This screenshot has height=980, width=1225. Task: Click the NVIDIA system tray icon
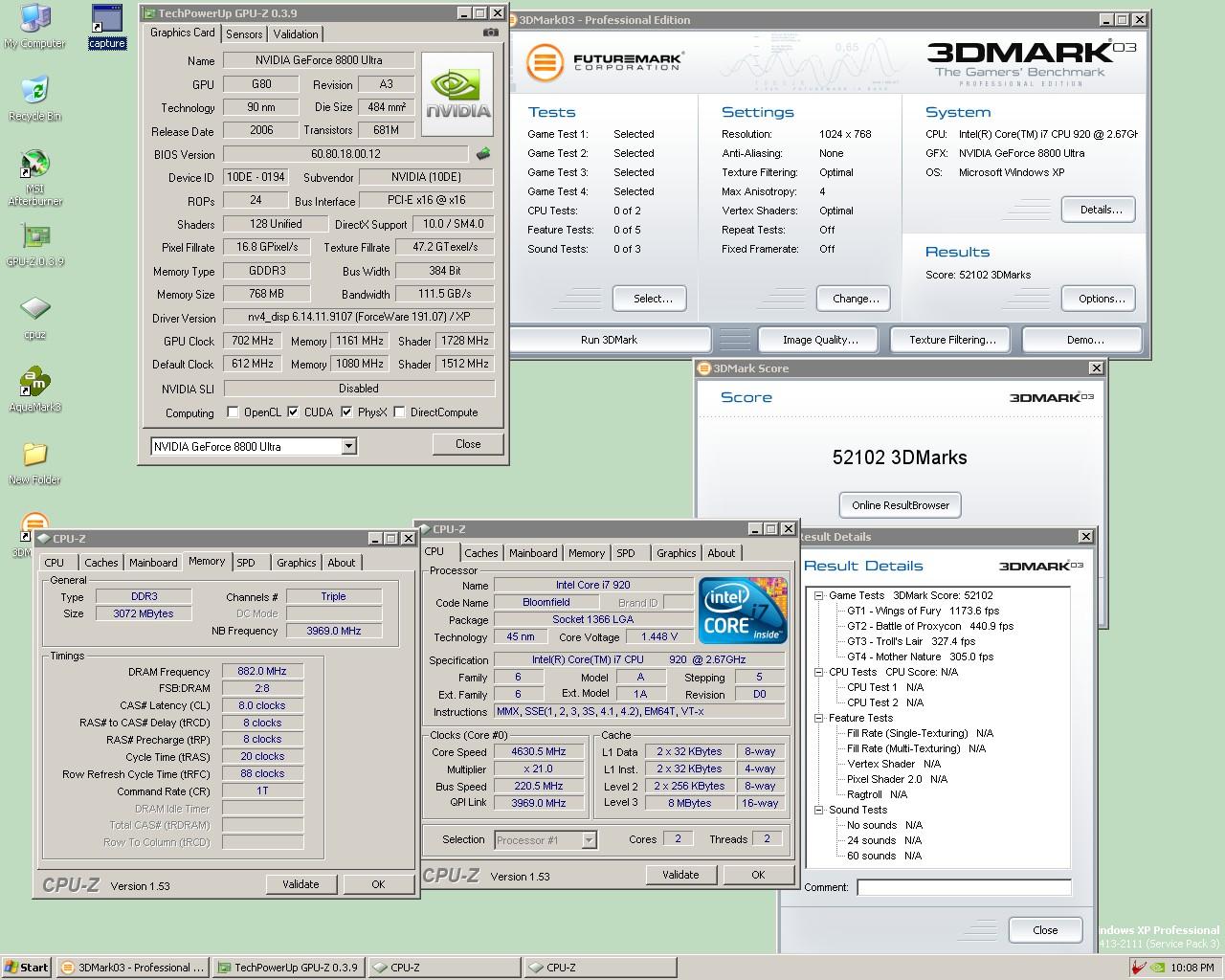[x=1157, y=967]
